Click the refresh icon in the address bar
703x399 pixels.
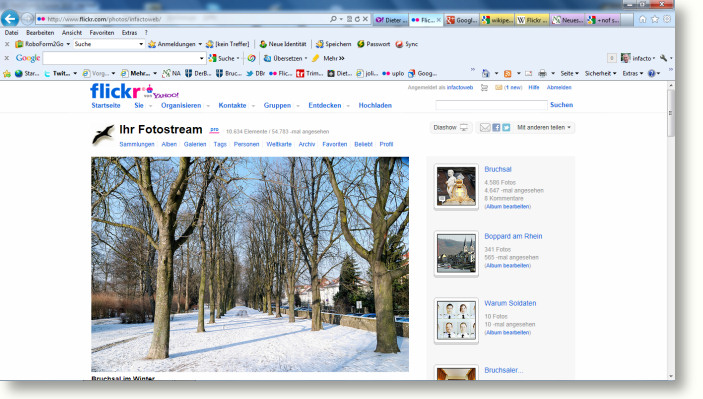point(357,19)
